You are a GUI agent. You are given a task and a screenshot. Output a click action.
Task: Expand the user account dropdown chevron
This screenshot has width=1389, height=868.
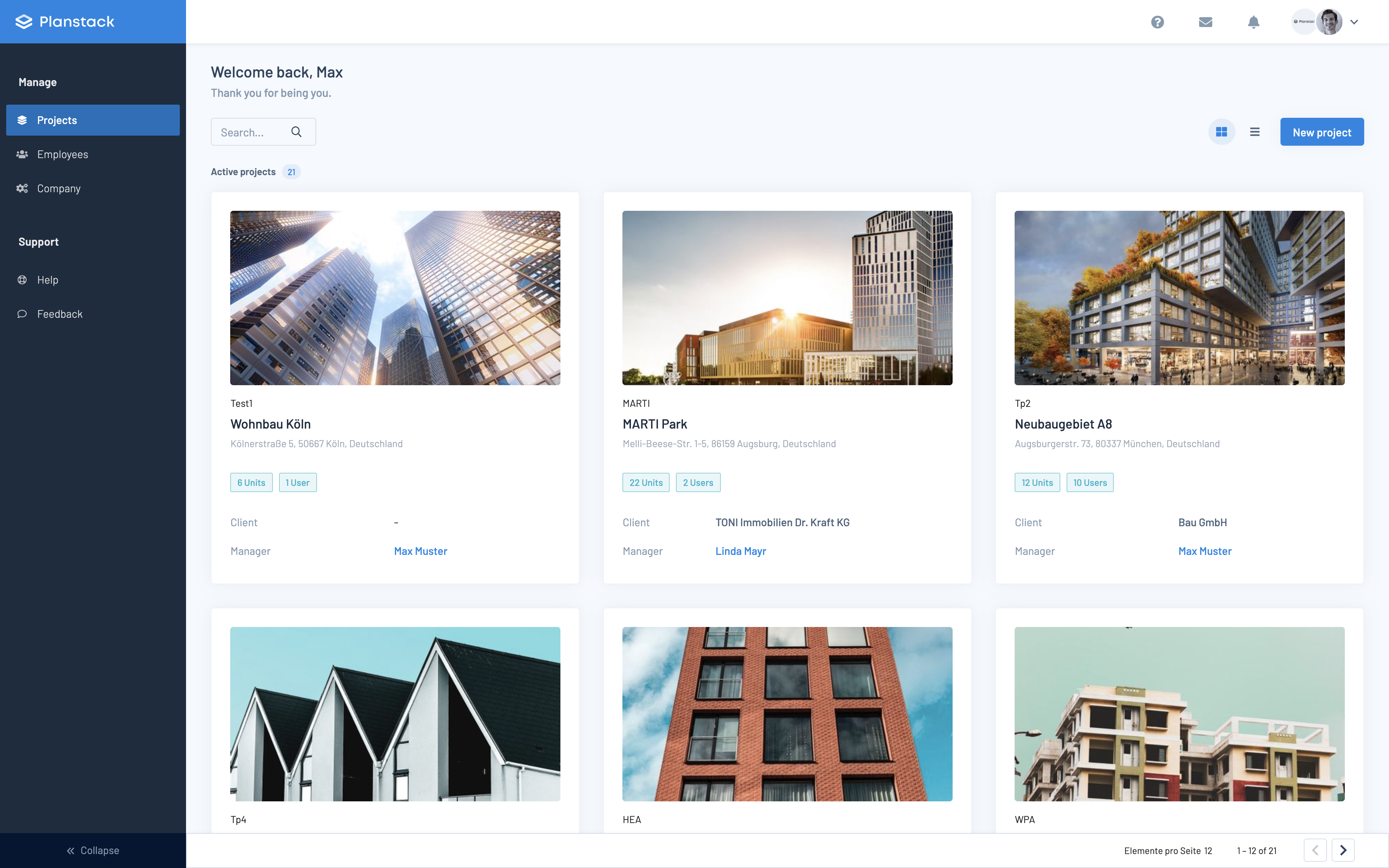point(1355,22)
